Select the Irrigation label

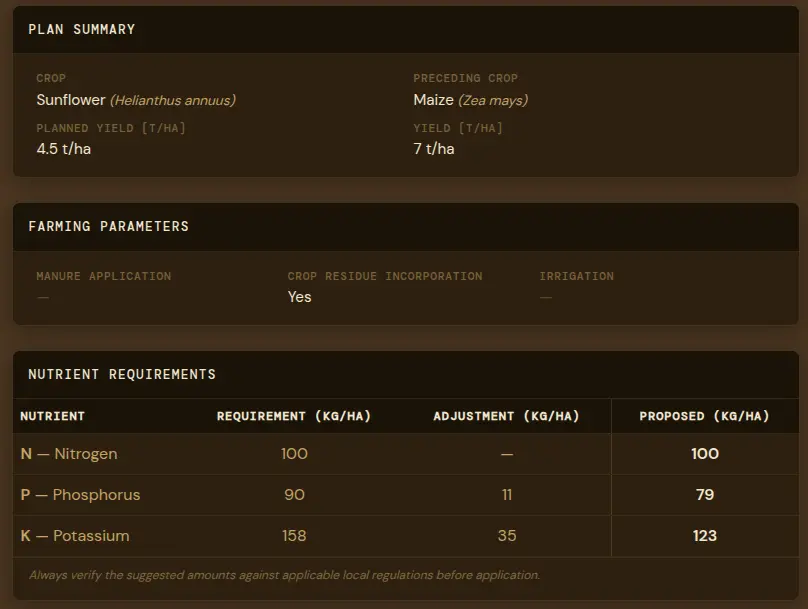pyautogui.click(x=576, y=276)
